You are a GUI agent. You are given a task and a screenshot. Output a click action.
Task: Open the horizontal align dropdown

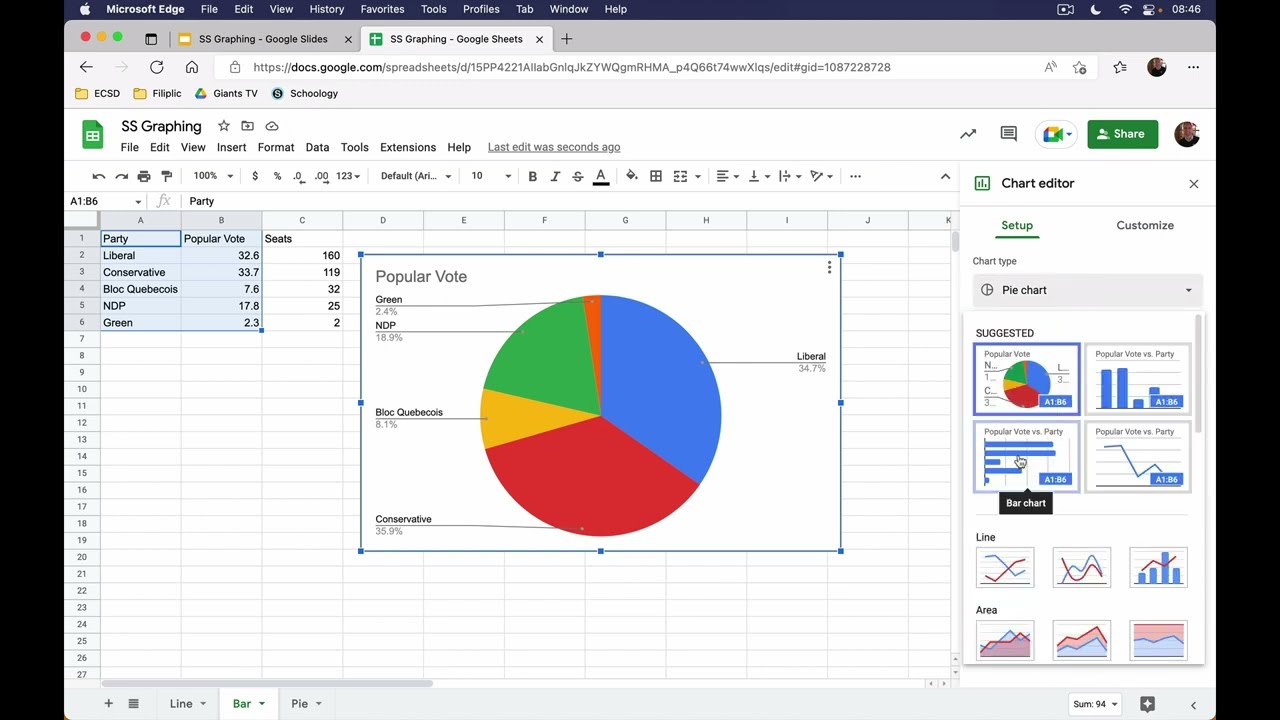point(727,176)
